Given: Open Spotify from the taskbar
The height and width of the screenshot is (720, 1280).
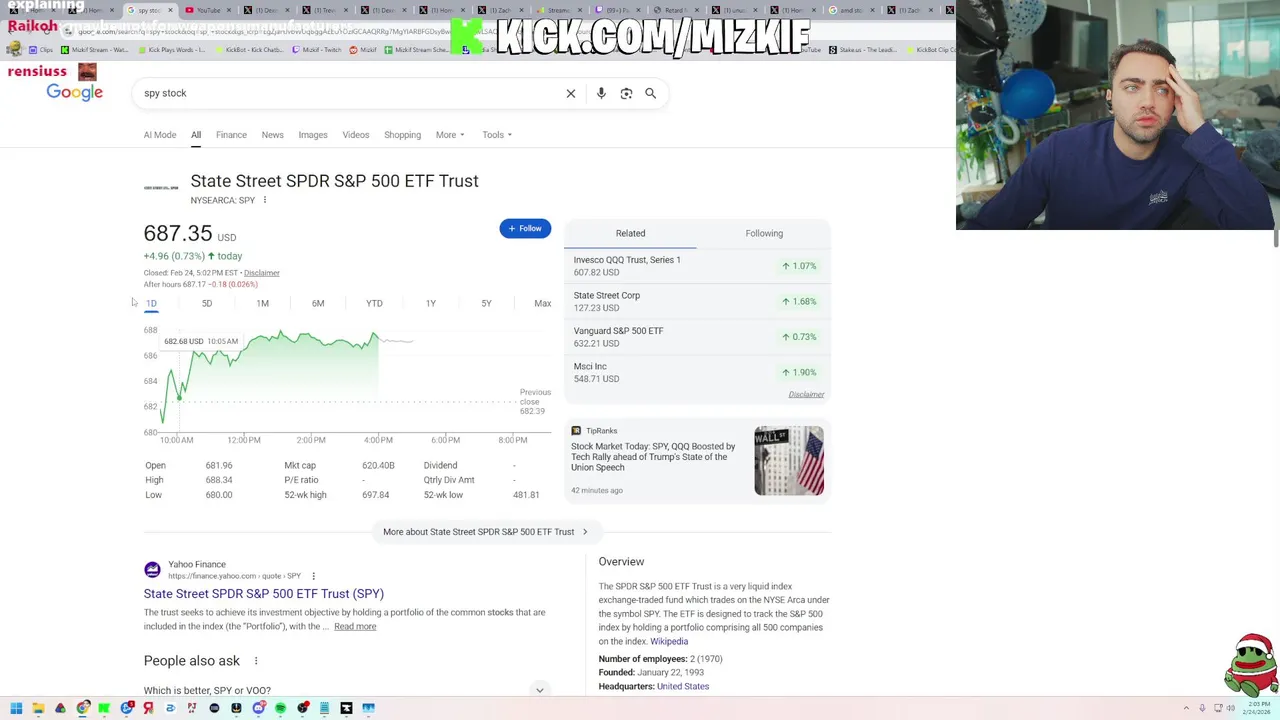Looking at the screenshot, I should (x=280, y=708).
